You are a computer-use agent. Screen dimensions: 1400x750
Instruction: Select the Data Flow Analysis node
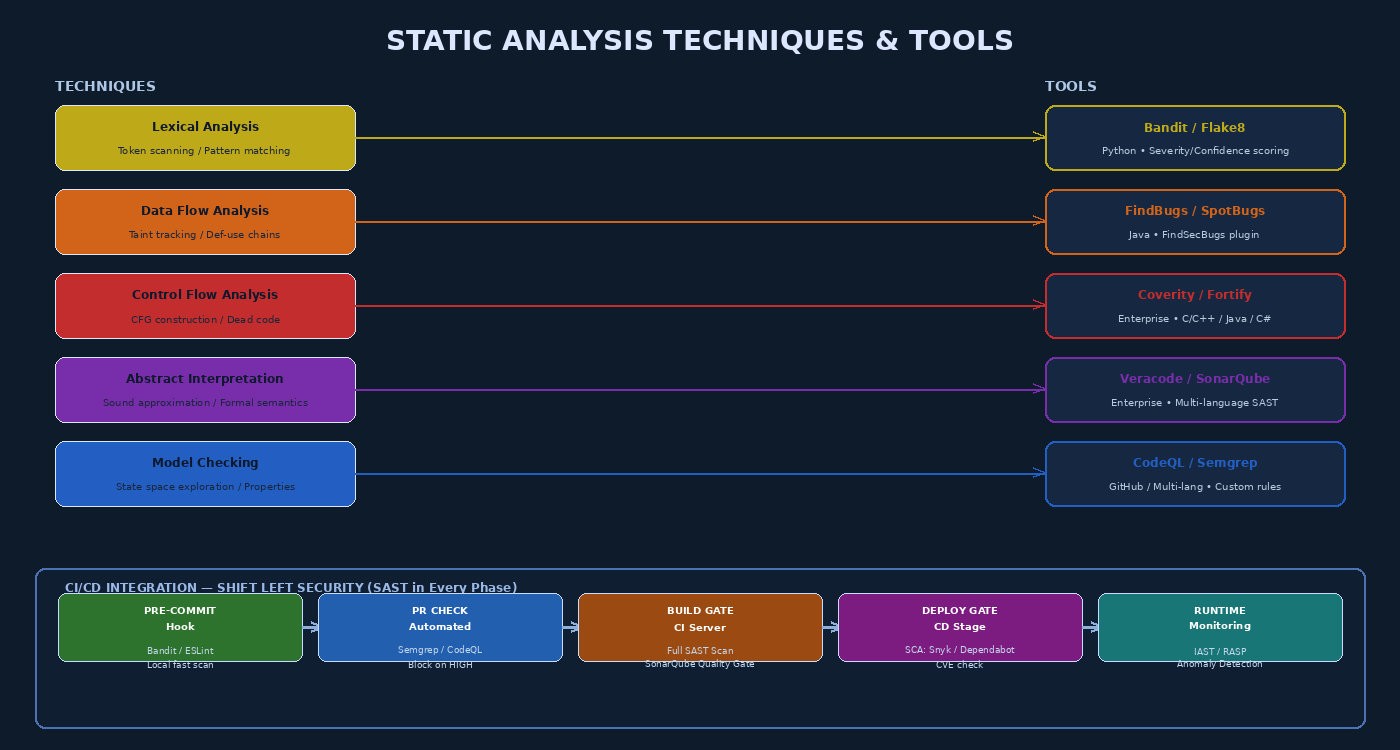pyautogui.click(x=205, y=221)
